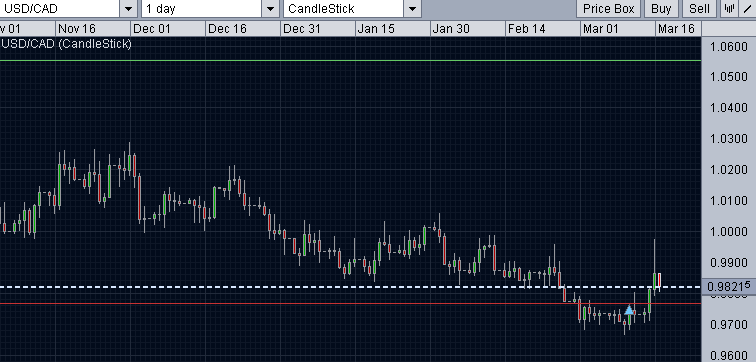Click the Nov 16 date header

(x=77, y=29)
